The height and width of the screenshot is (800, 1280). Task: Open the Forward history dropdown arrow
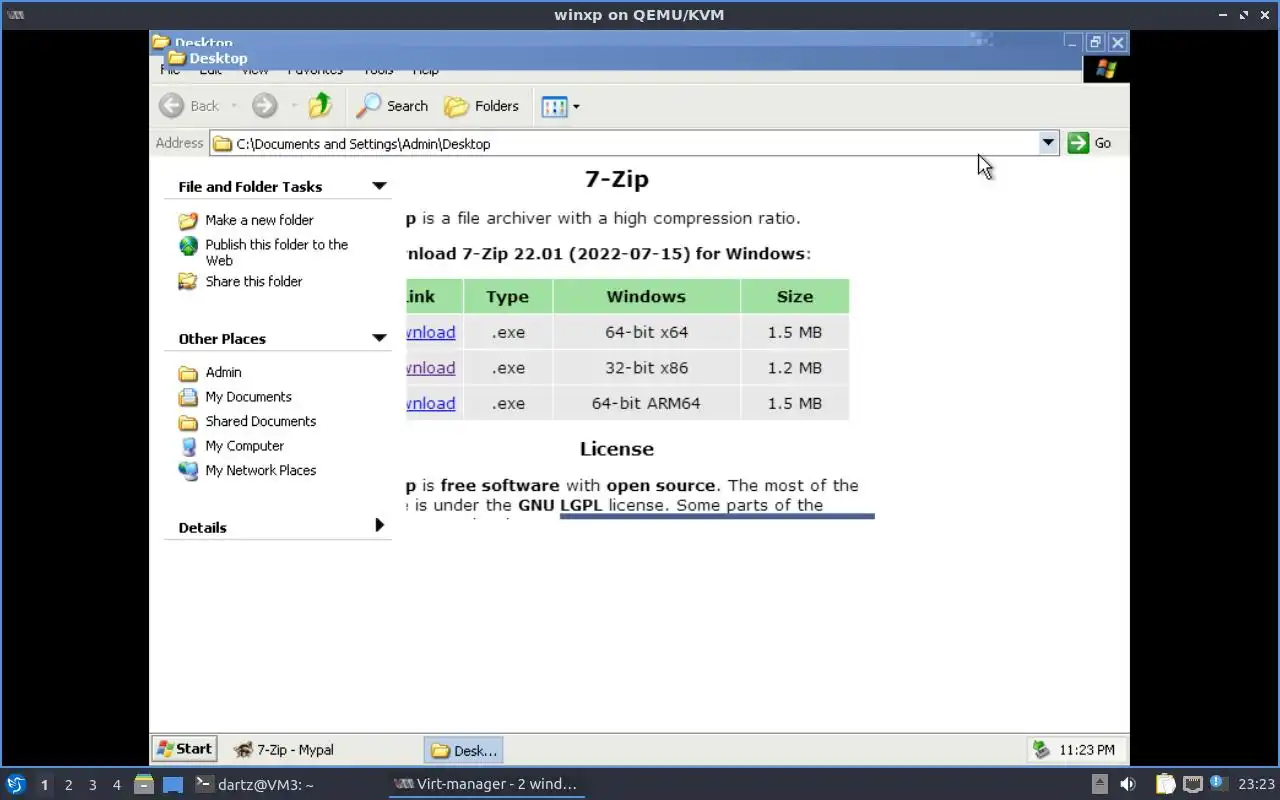(x=294, y=106)
